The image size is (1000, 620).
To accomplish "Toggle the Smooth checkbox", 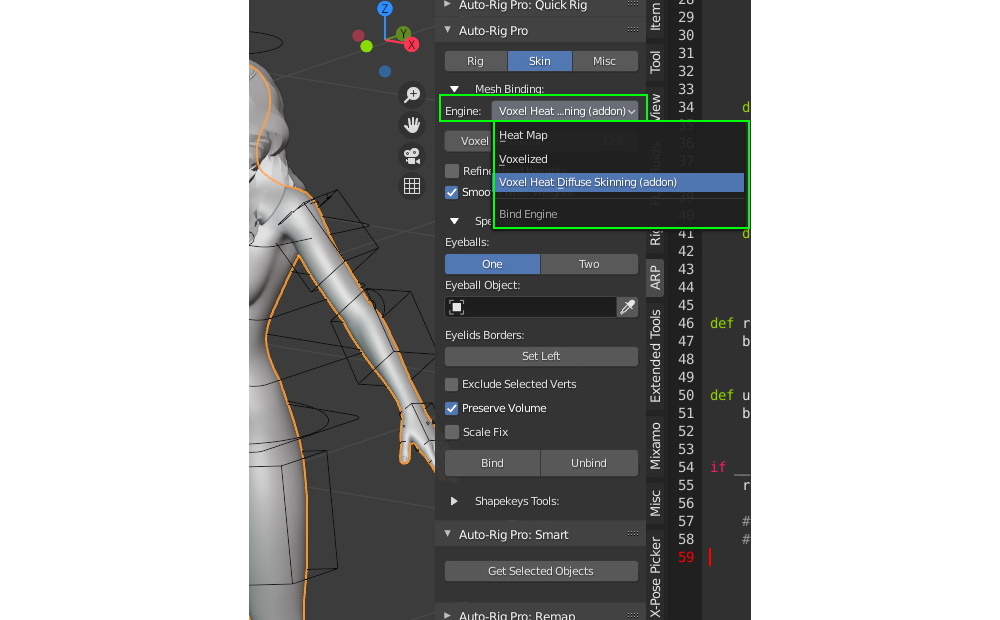I will 452,192.
